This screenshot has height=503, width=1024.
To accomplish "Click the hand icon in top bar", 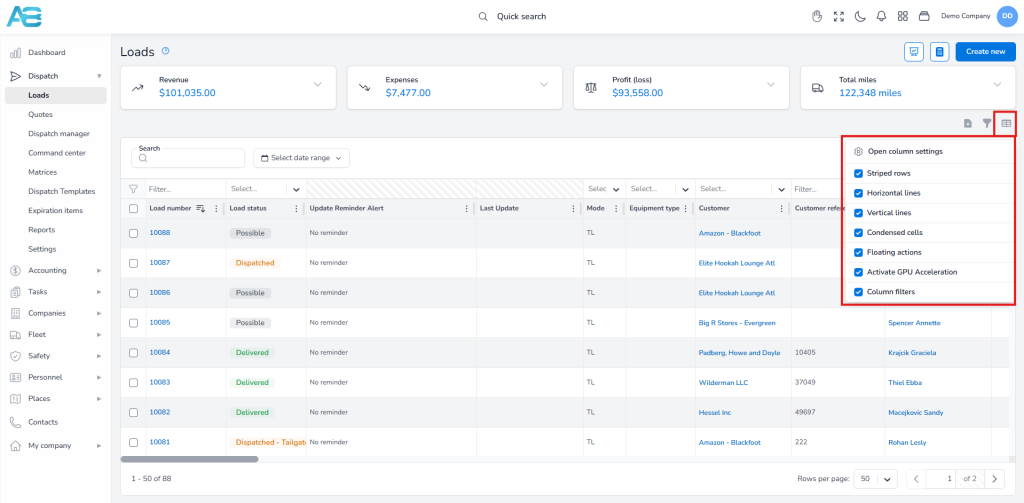I will click(816, 16).
